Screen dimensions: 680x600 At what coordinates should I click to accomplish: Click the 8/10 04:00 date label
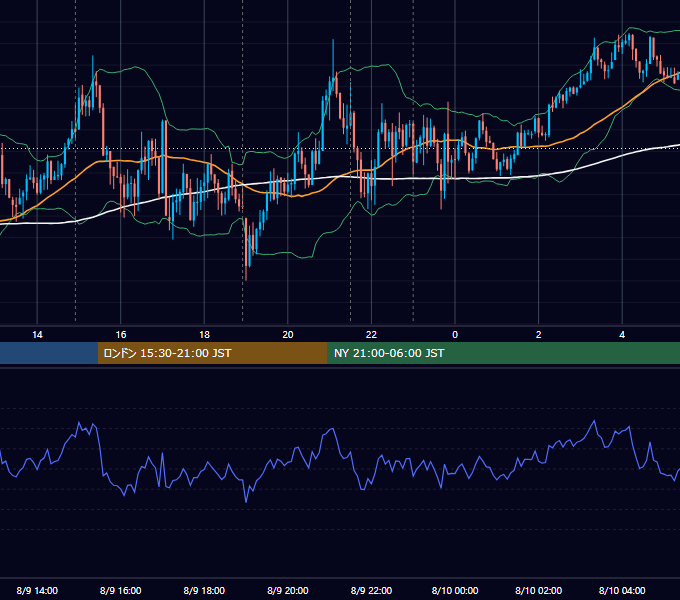click(622, 590)
